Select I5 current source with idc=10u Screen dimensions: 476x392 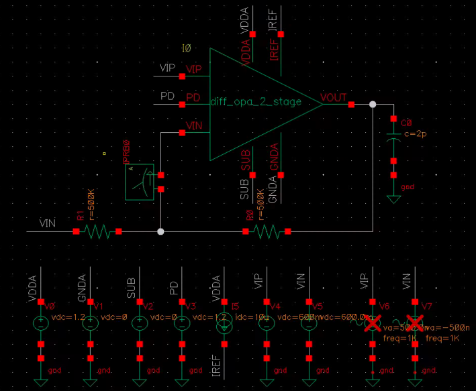click(224, 323)
